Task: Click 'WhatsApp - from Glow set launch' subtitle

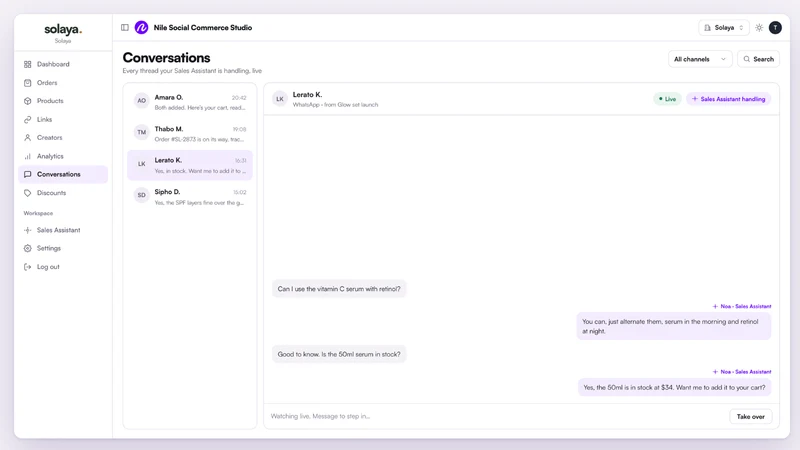Action: pyautogui.click(x=335, y=105)
